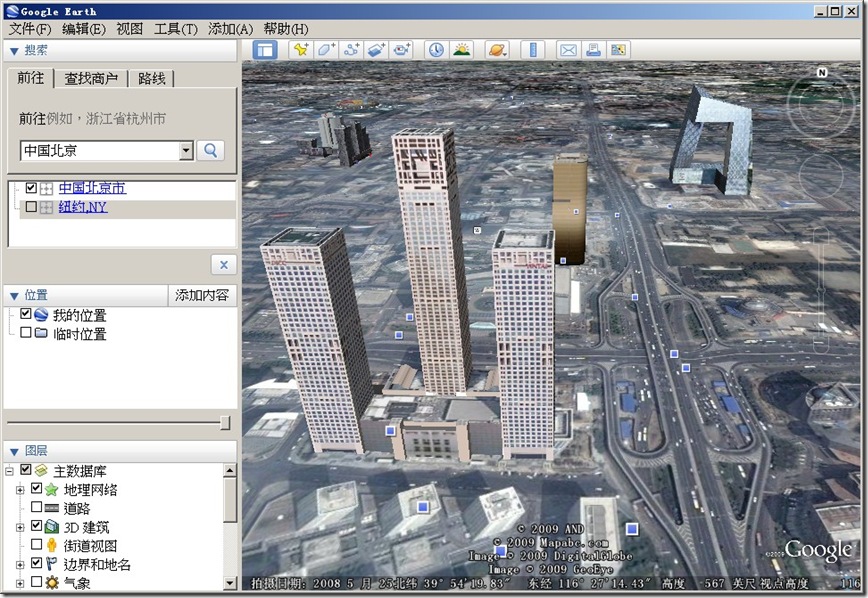This screenshot has width=868, height=598.
Task: Expand the 3D 建筑 tree node
Action: click(20, 527)
